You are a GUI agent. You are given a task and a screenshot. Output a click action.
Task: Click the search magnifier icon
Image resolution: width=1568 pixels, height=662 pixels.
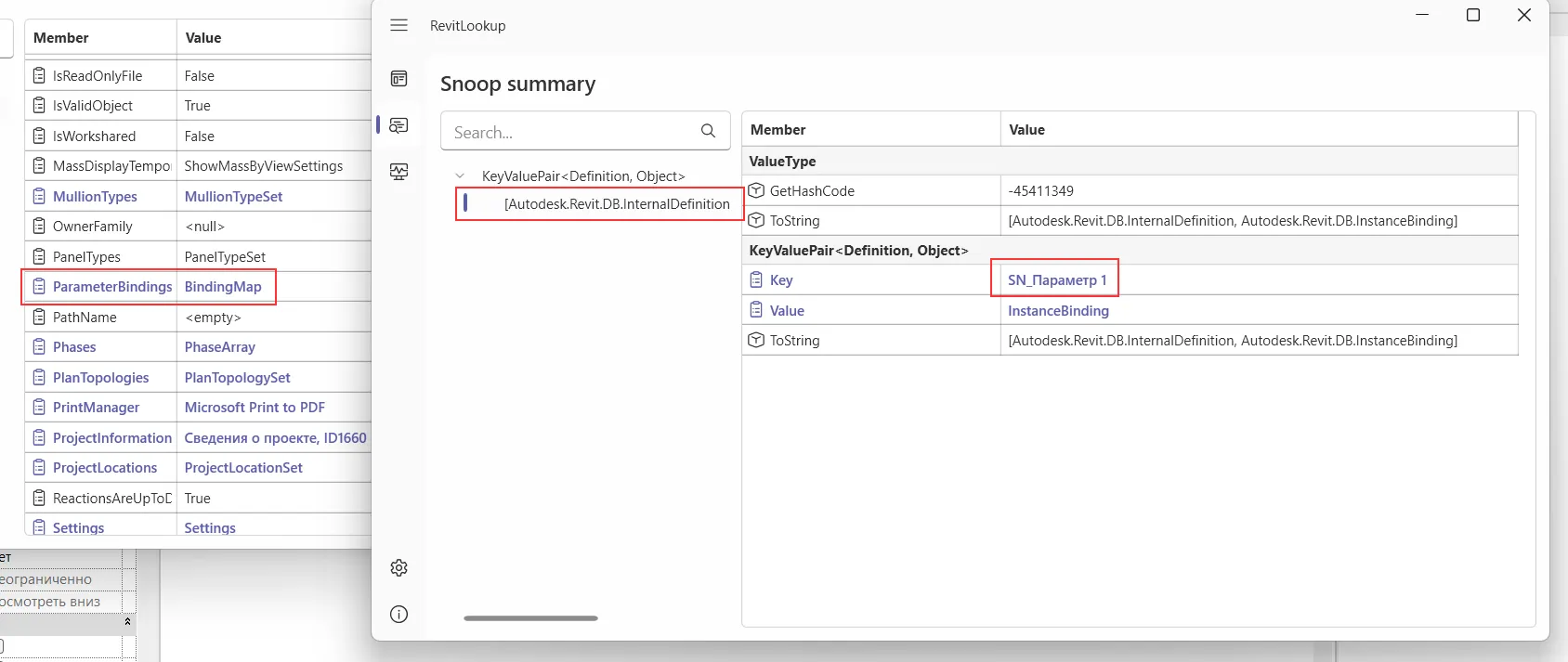coord(708,131)
